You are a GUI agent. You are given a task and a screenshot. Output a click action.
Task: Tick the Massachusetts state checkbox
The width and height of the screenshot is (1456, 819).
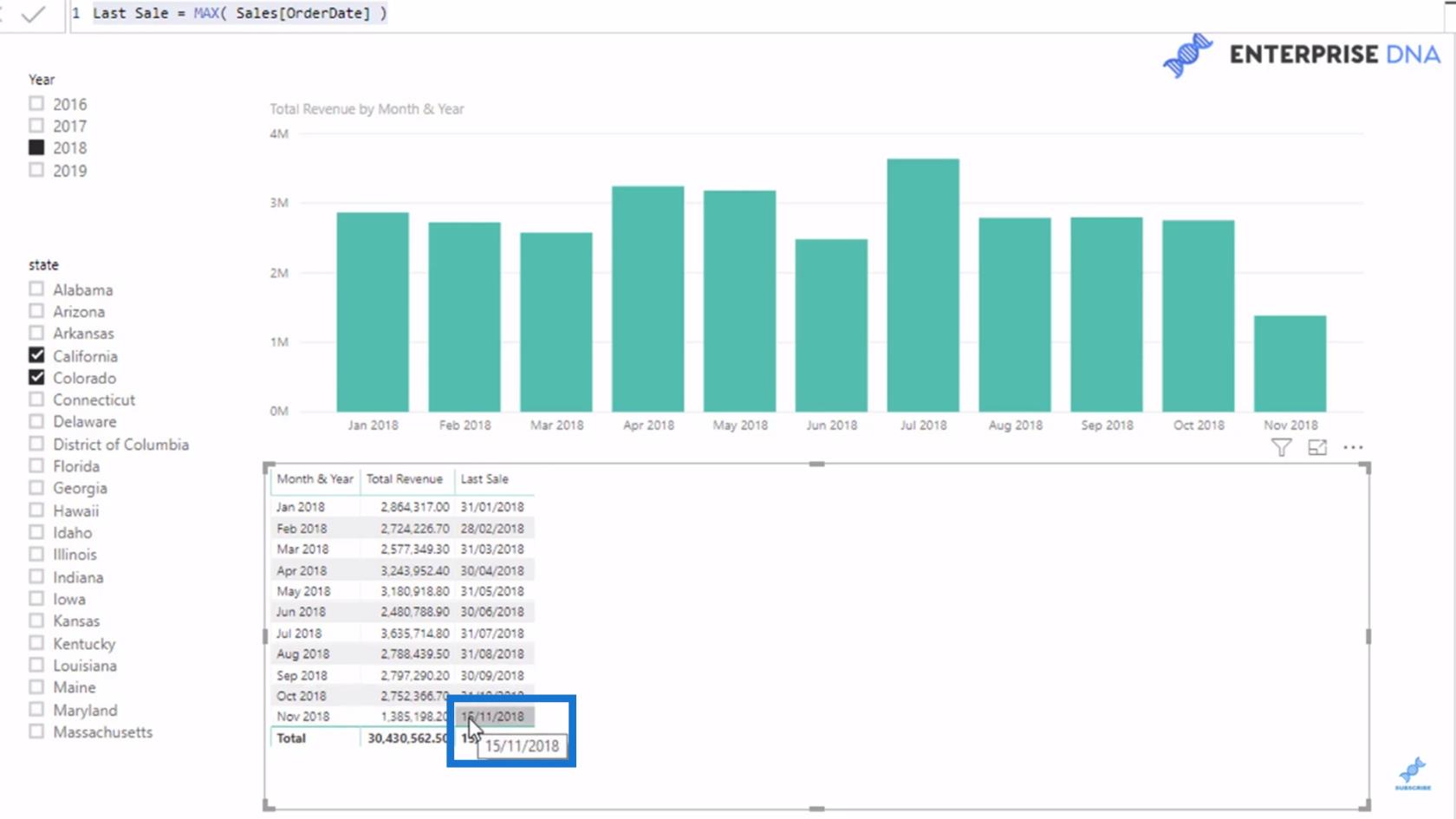36,731
